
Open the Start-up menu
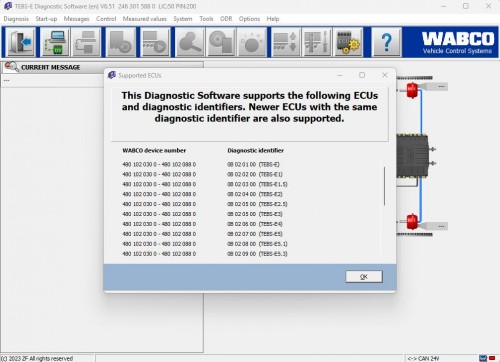[46, 19]
